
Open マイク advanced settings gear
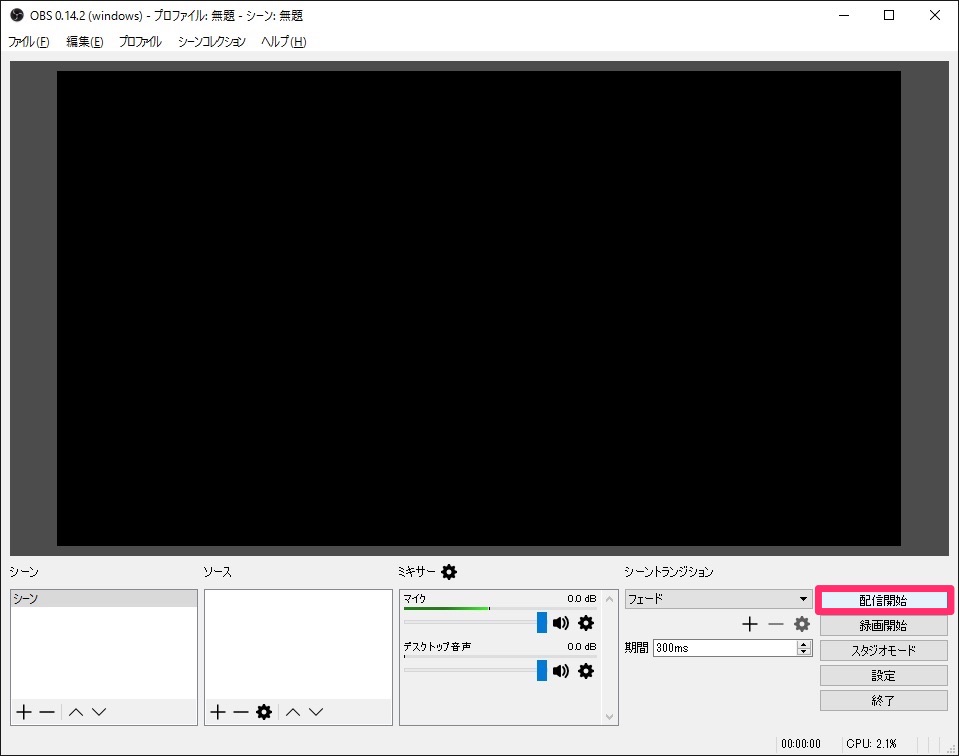point(585,622)
